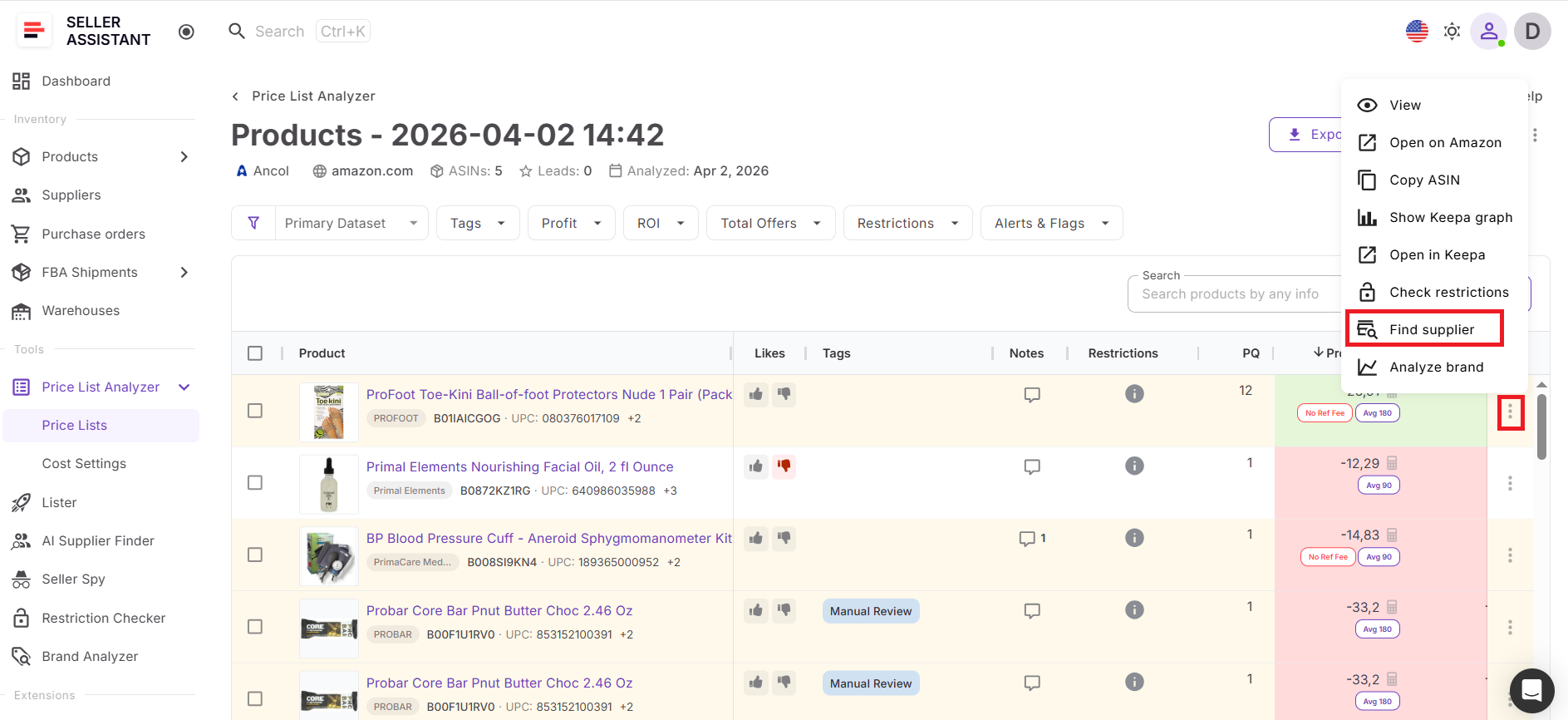Open the Primary Dataset dropdown

(351, 223)
